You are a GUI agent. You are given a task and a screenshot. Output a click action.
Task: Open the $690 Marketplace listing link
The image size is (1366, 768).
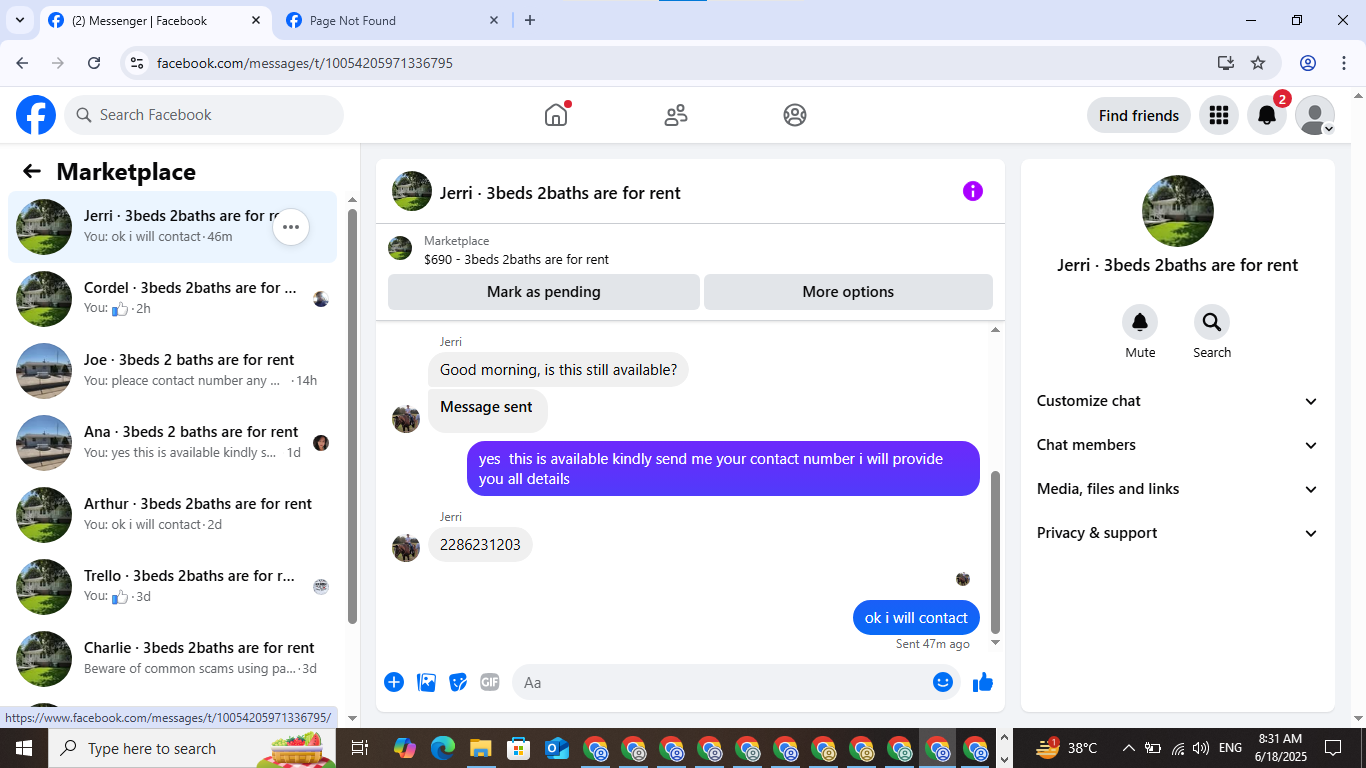[516, 259]
